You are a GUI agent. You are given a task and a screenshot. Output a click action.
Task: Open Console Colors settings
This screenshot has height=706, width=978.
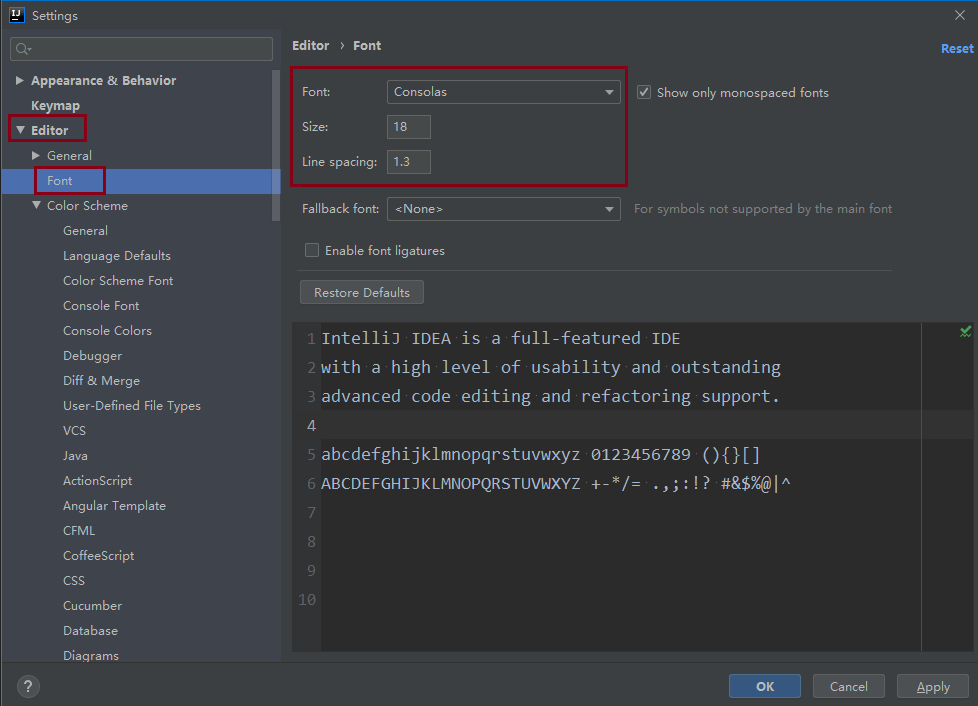click(x=107, y=331)
